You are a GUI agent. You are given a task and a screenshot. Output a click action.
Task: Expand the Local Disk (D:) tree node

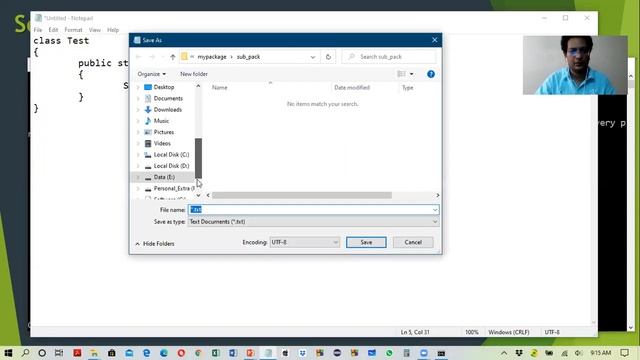coord(138,166)
